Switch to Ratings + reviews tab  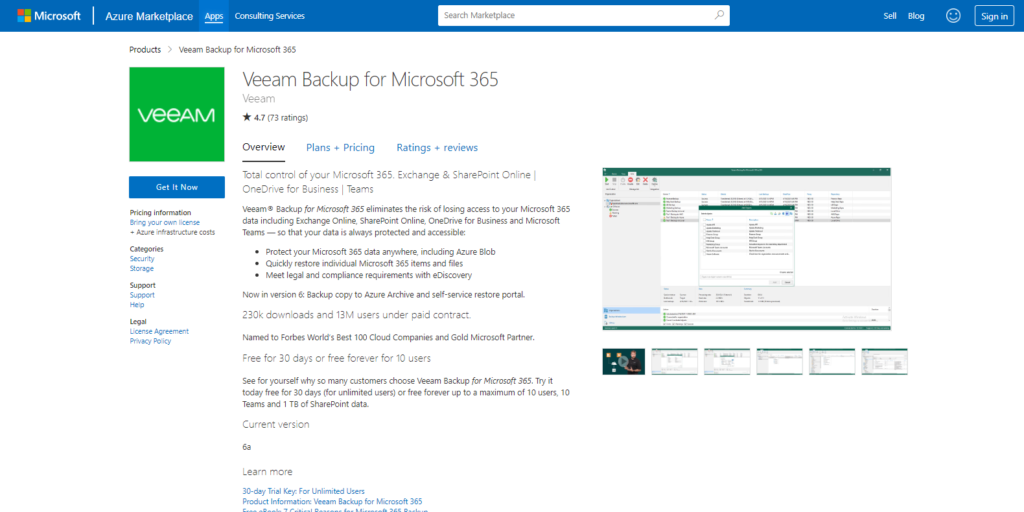point(437,148)
